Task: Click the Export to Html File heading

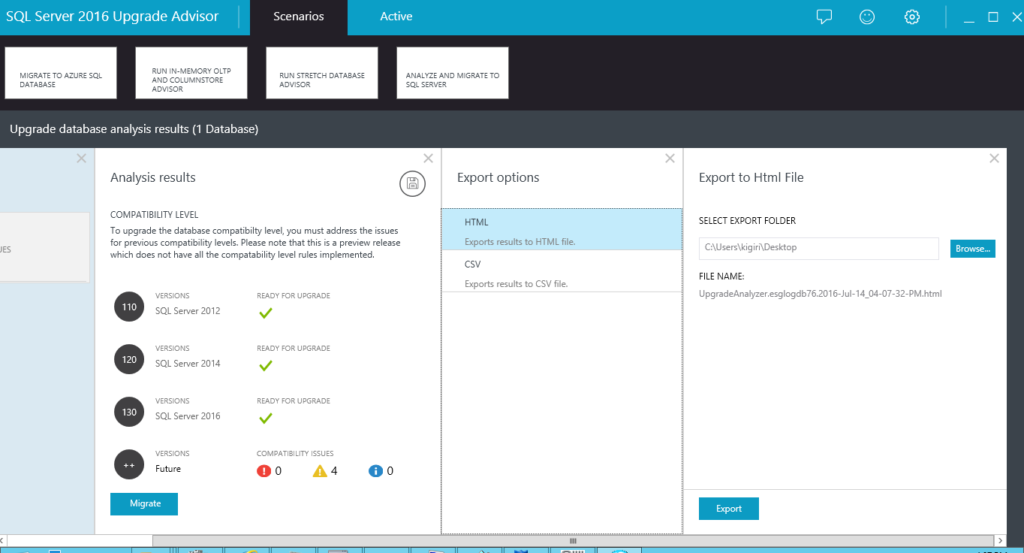Action: 751,178
